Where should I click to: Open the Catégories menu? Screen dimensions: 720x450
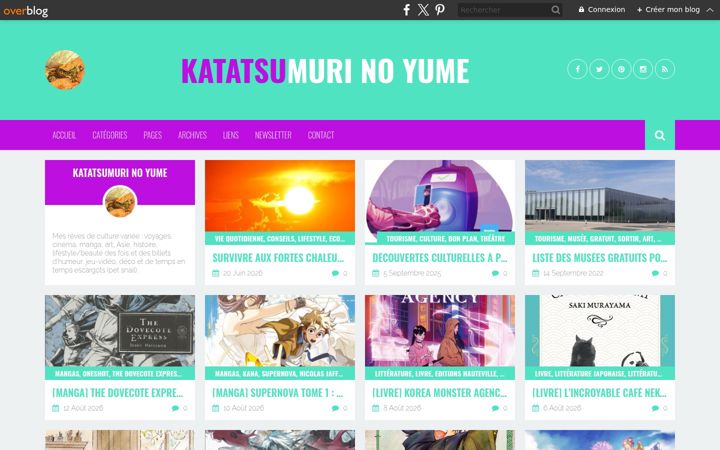tap(110, 135)
